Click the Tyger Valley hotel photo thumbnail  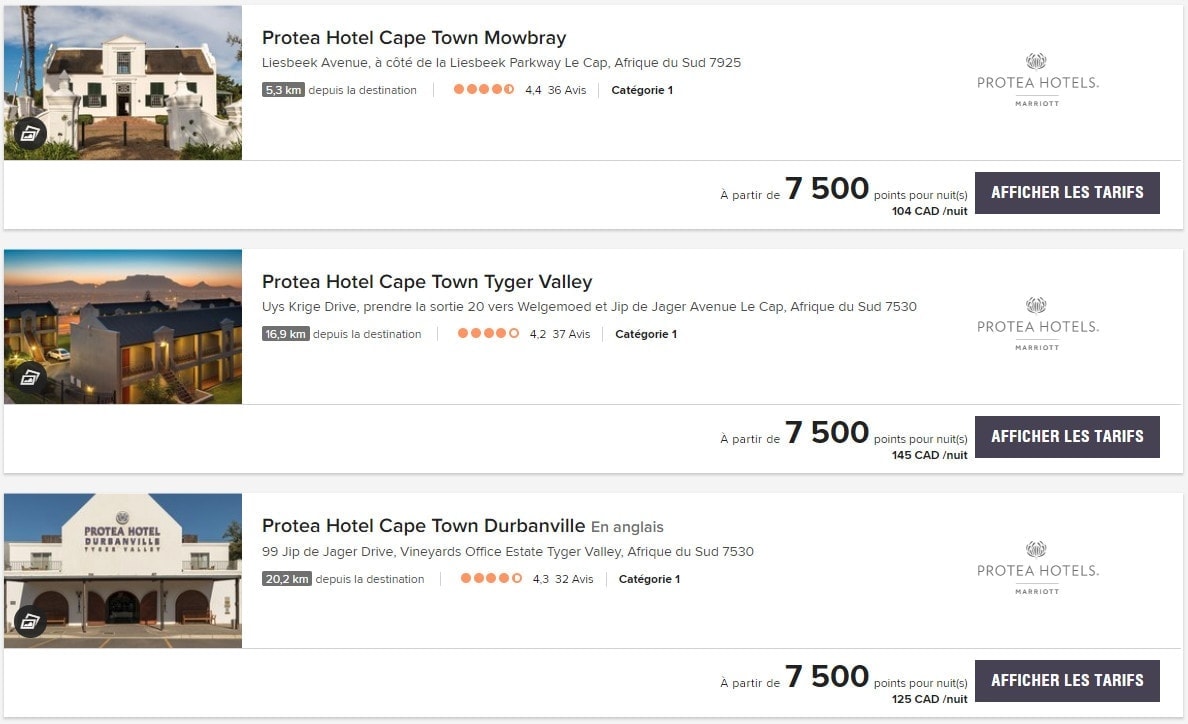tap(122, 325)
